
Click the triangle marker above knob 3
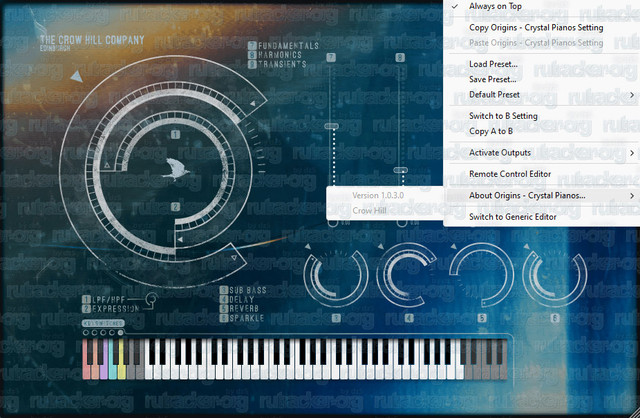tap(307, 247)
